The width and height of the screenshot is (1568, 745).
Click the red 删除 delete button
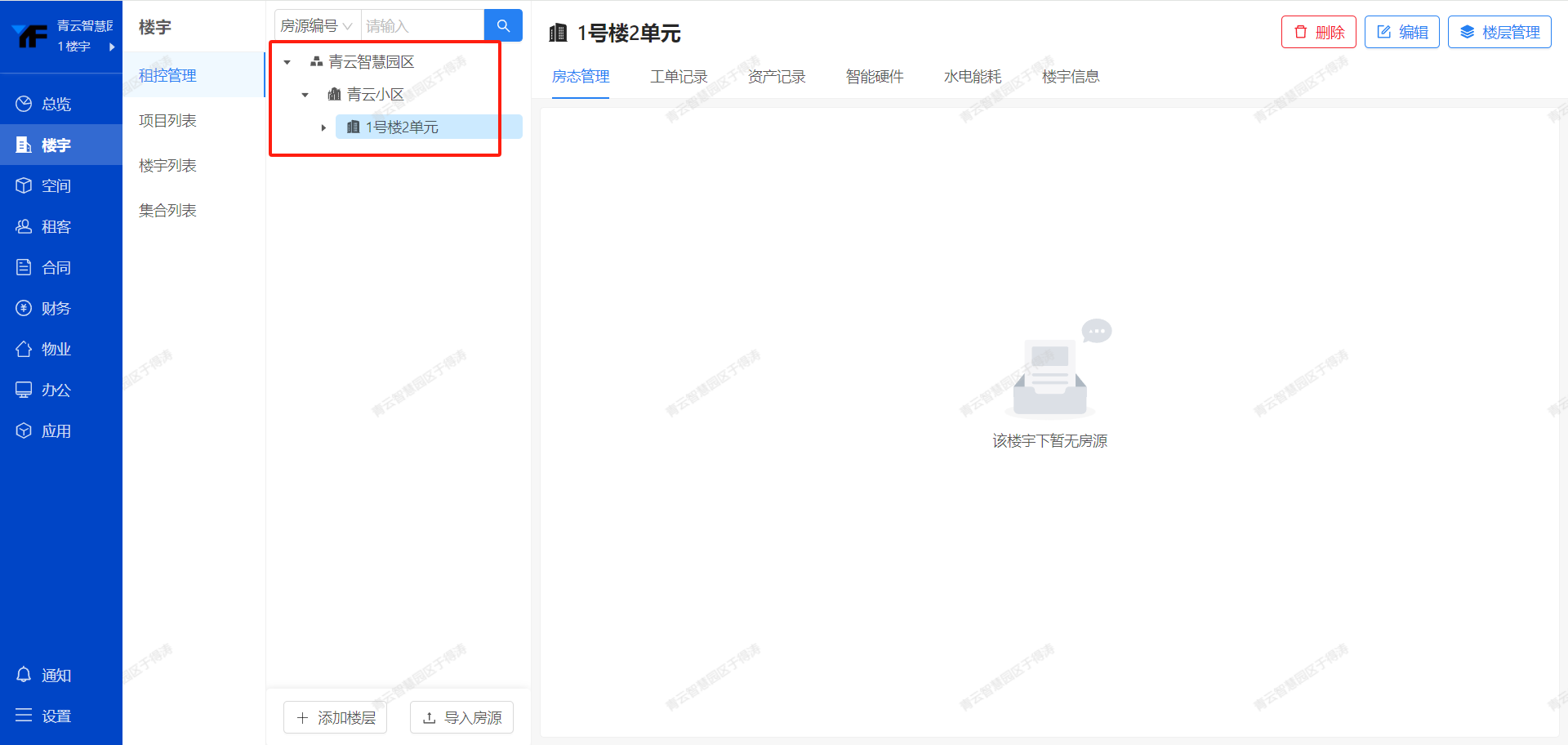[1318, 33]
